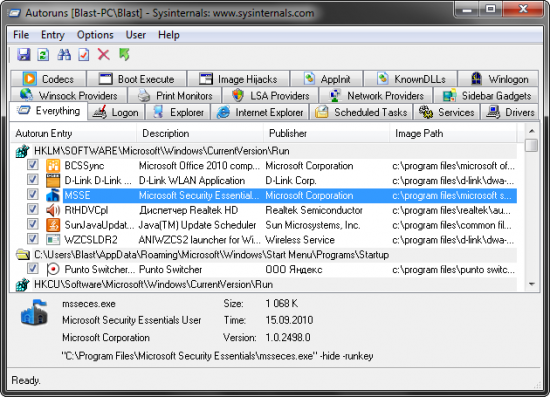Open the Boot Execute tab
Viewport: 550px width, 397px height.
[x=136, y=79]
